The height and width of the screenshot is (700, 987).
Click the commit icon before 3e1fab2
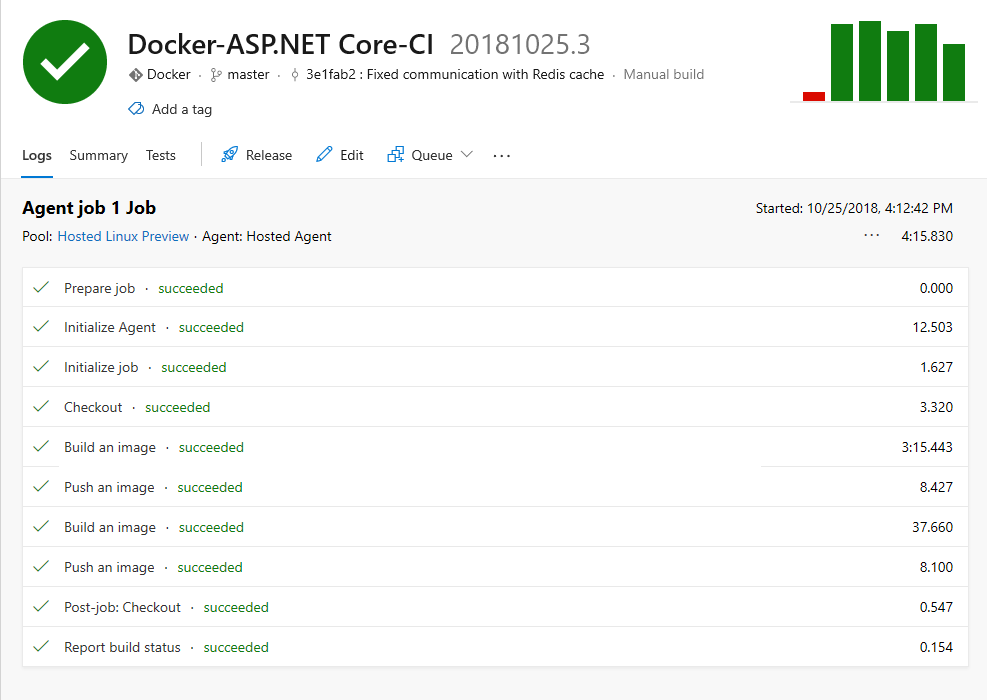[295, 75]
